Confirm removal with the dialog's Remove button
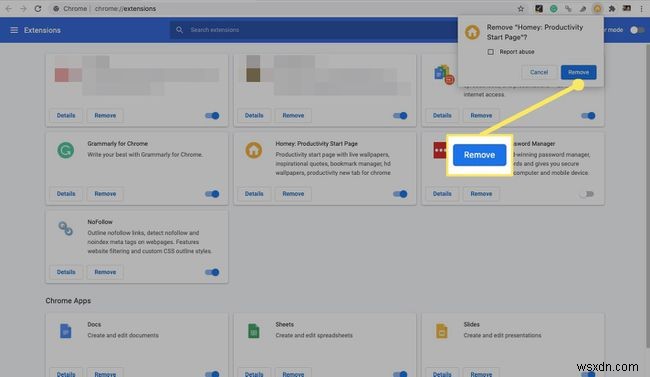Image resolution: width=650 pixels, height=377 pixels. click(578, 72)
